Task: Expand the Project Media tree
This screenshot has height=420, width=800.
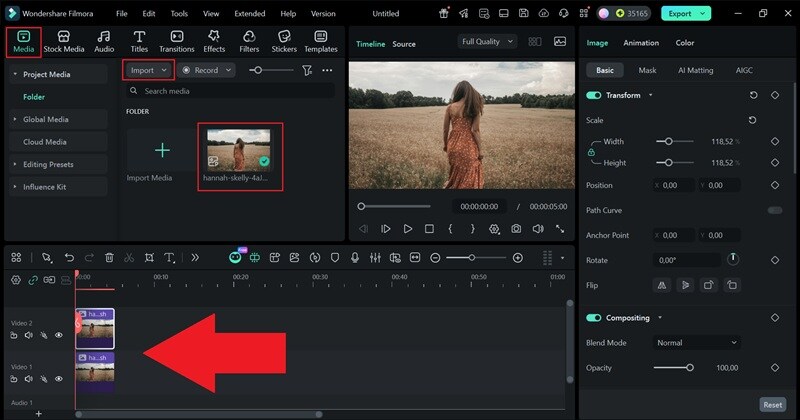Action: pos(15,75)
